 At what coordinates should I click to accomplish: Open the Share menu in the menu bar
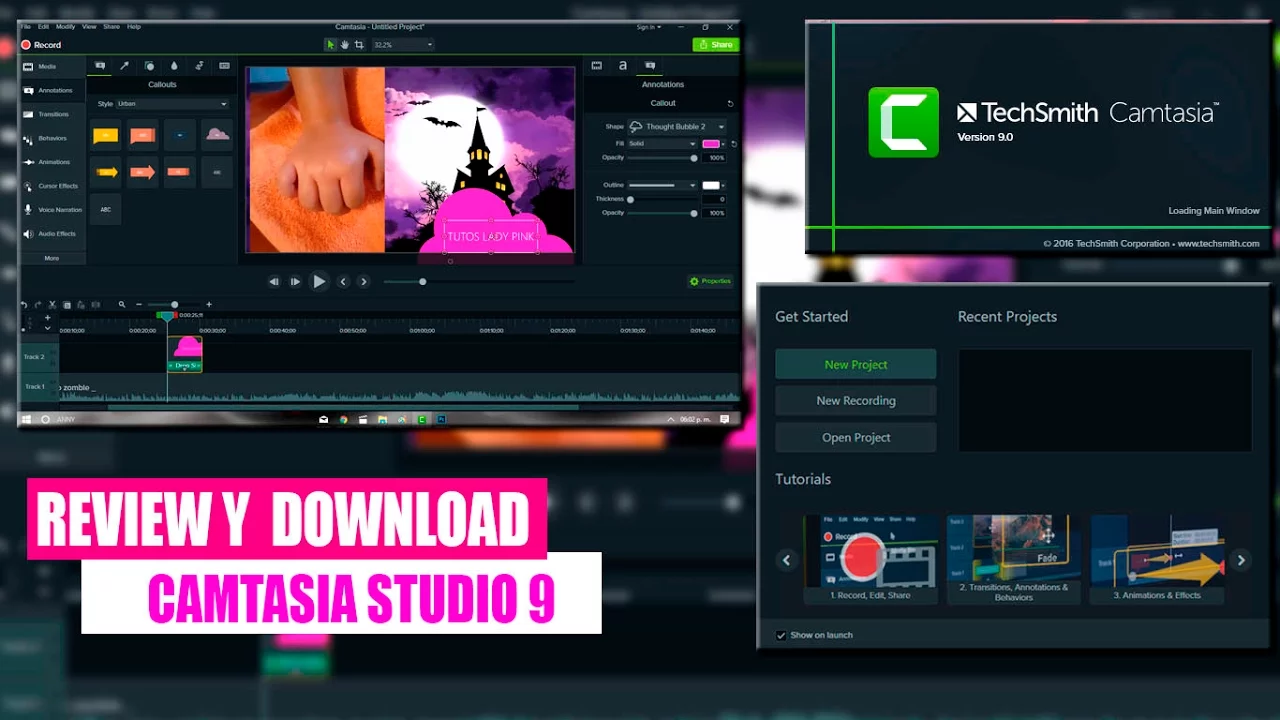[x=110, y=27]
